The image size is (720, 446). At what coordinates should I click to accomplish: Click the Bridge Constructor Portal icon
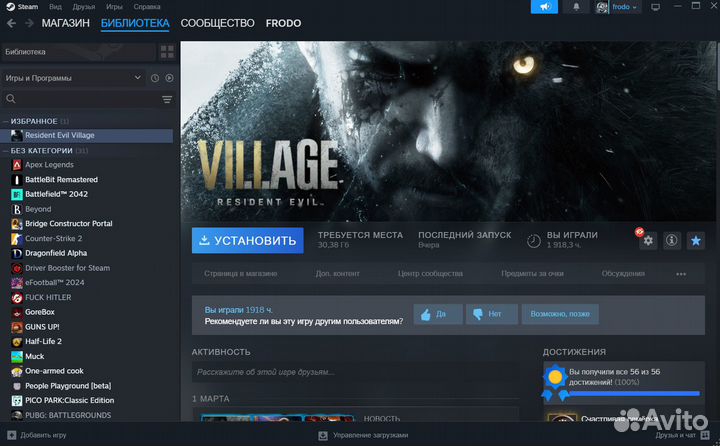pyautogui.click(x=17, y=224)
